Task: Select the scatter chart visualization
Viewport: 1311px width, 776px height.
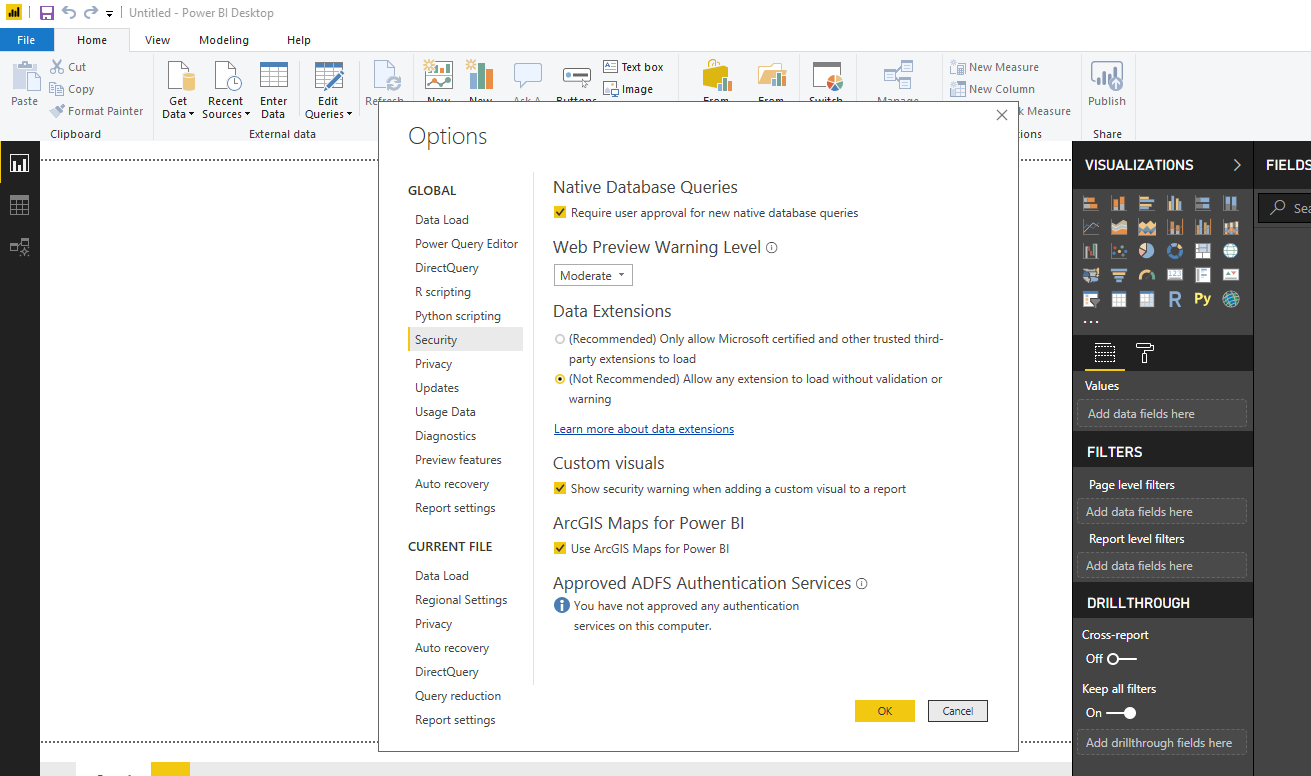Action: click(x=1119, y=251)
